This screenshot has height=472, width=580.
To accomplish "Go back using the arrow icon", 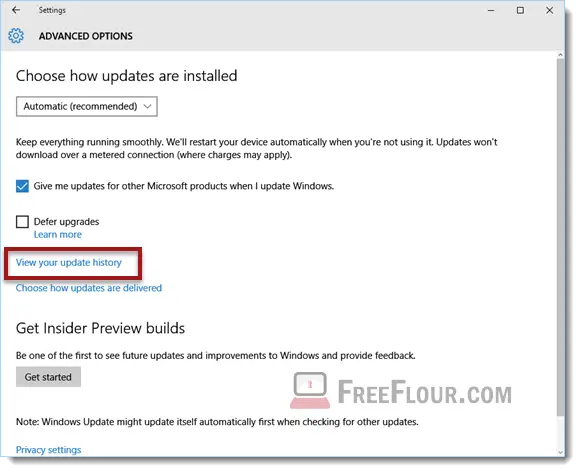I will (x=16, y=10).
